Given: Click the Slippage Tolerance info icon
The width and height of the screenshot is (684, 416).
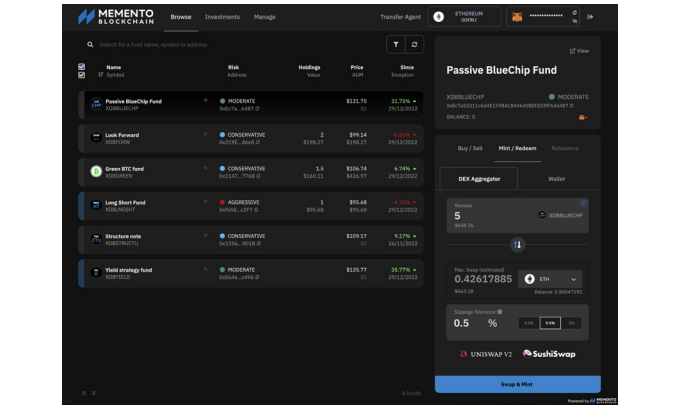Looking at the screenshot, I should pos(500,312).
